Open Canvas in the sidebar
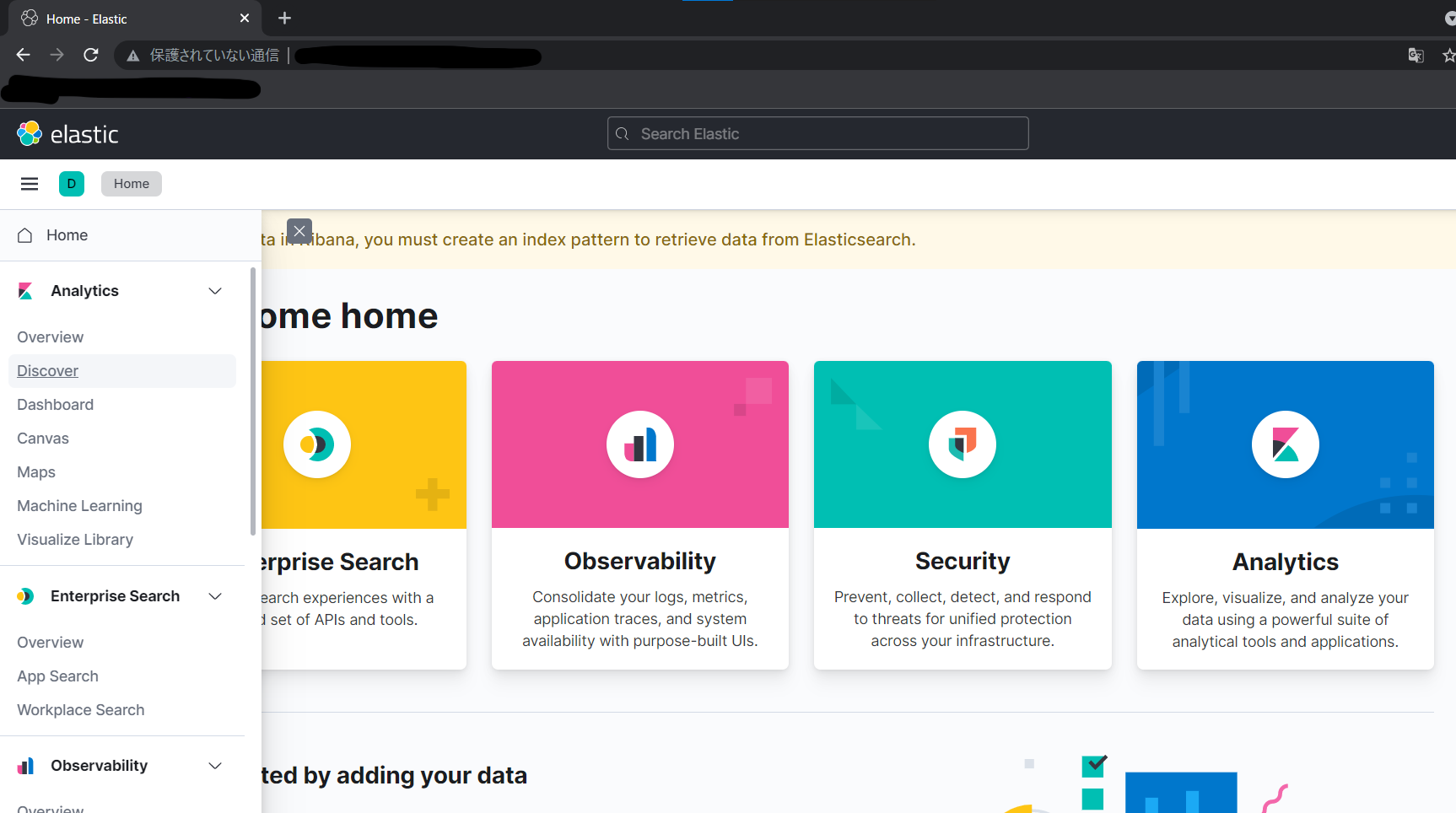 [x=43, y=439]
